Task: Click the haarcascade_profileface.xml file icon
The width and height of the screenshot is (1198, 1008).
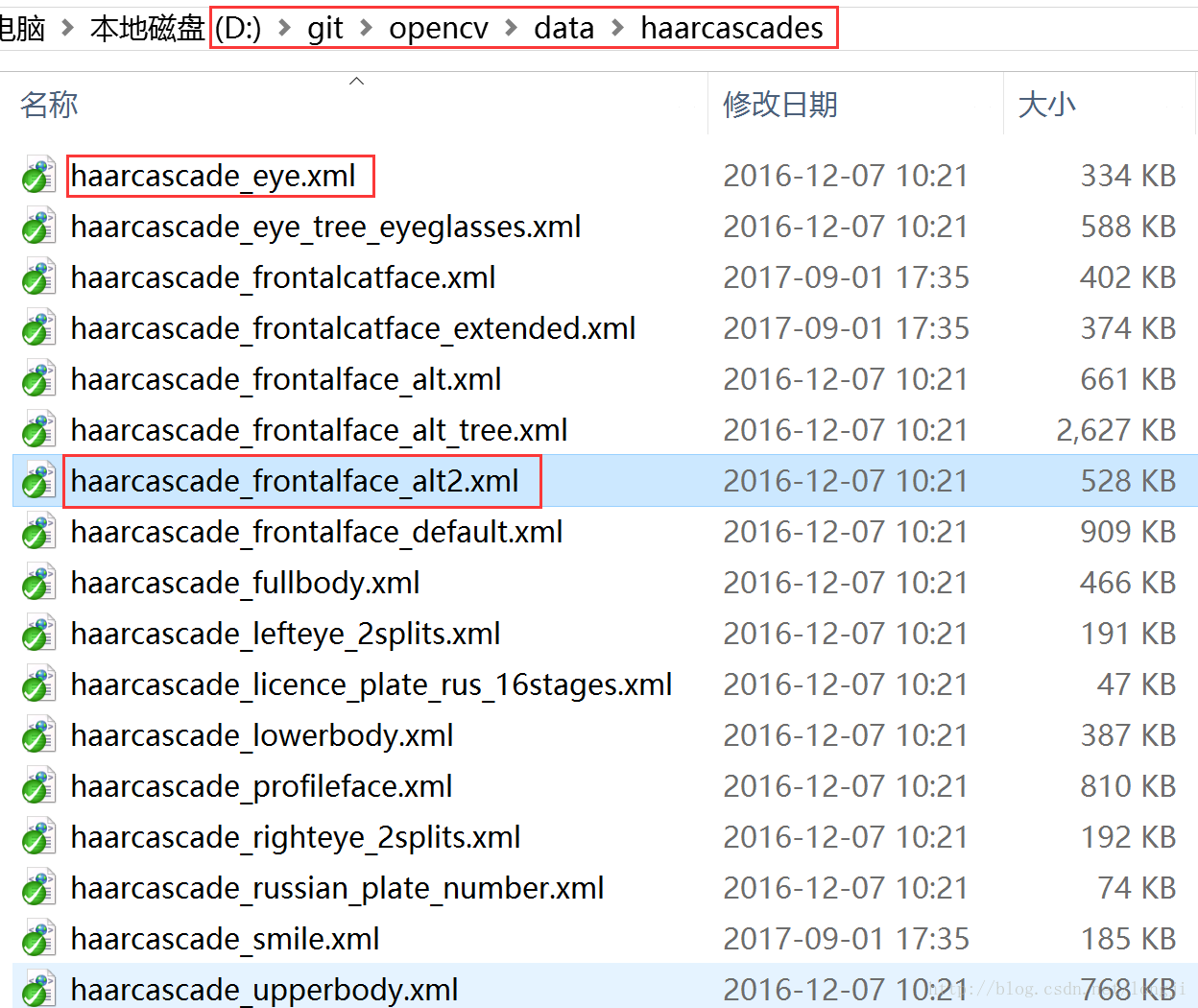Action: 37,786
